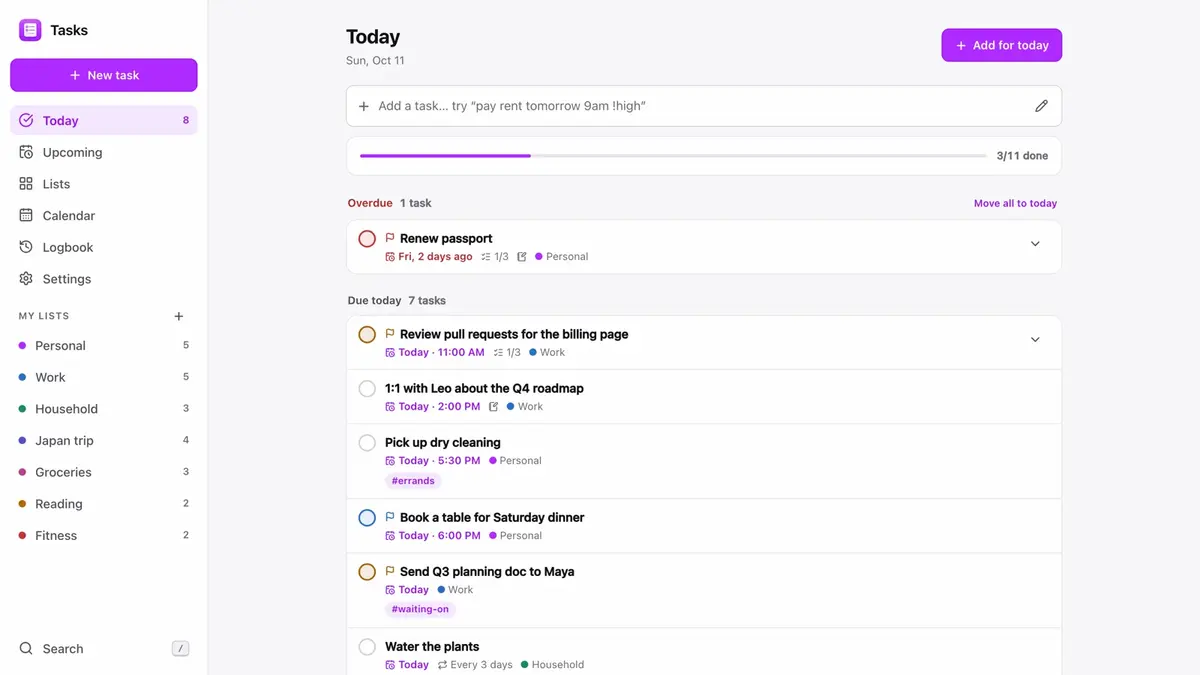1200x675 pixels.
Task: Click the Upcoming calendar-clock icon in sidebar
Action: 26,152
